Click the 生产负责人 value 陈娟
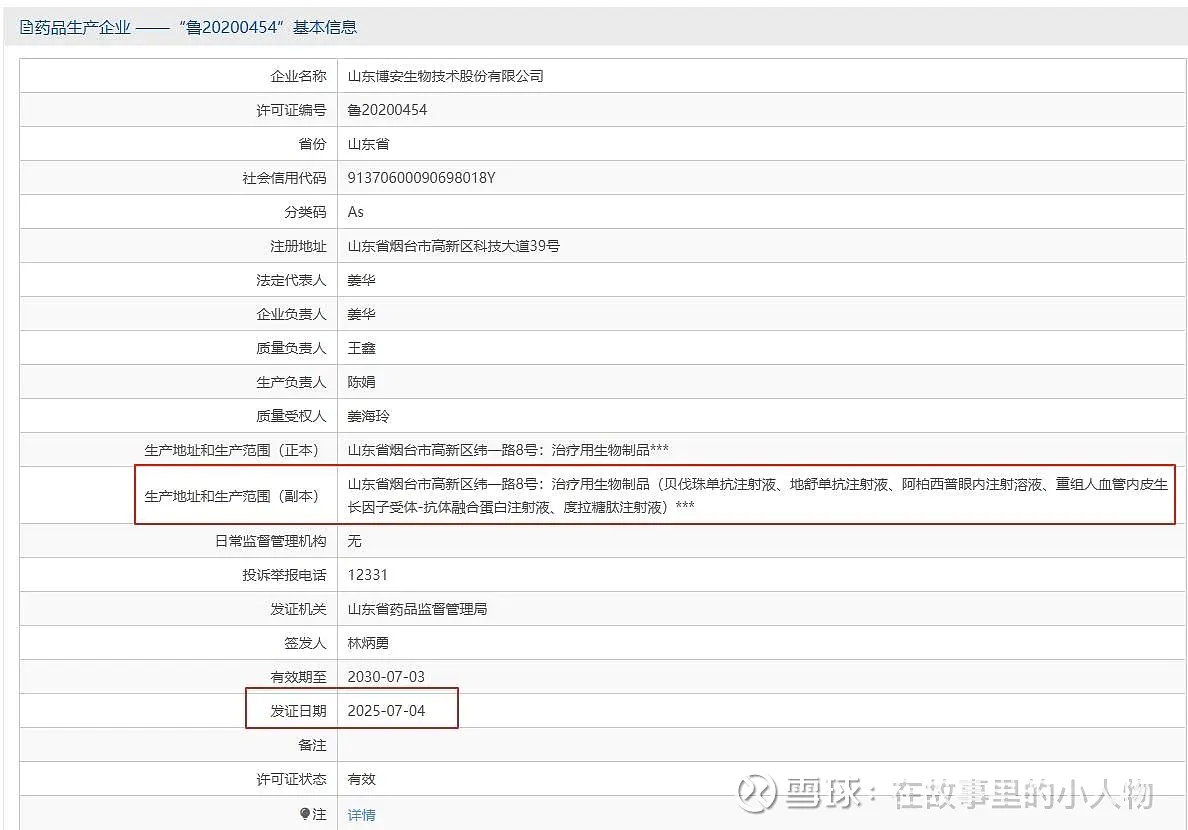 [361, 382]
